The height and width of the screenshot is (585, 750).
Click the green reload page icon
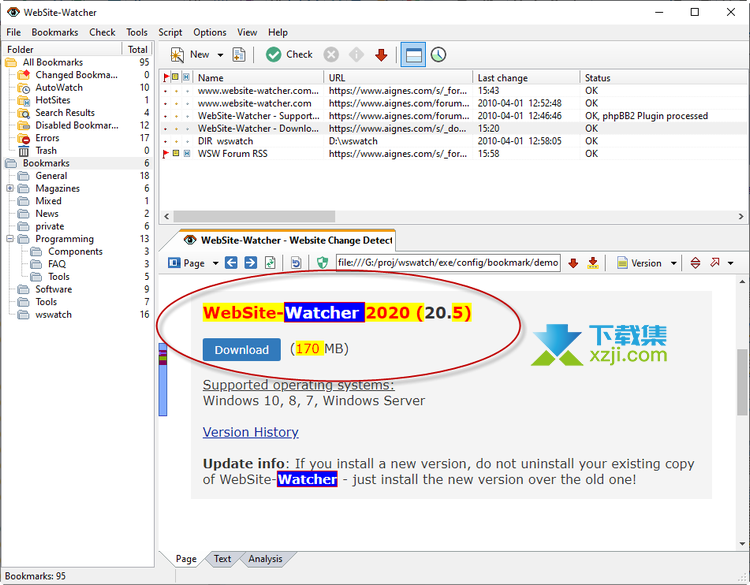[270, 263]
